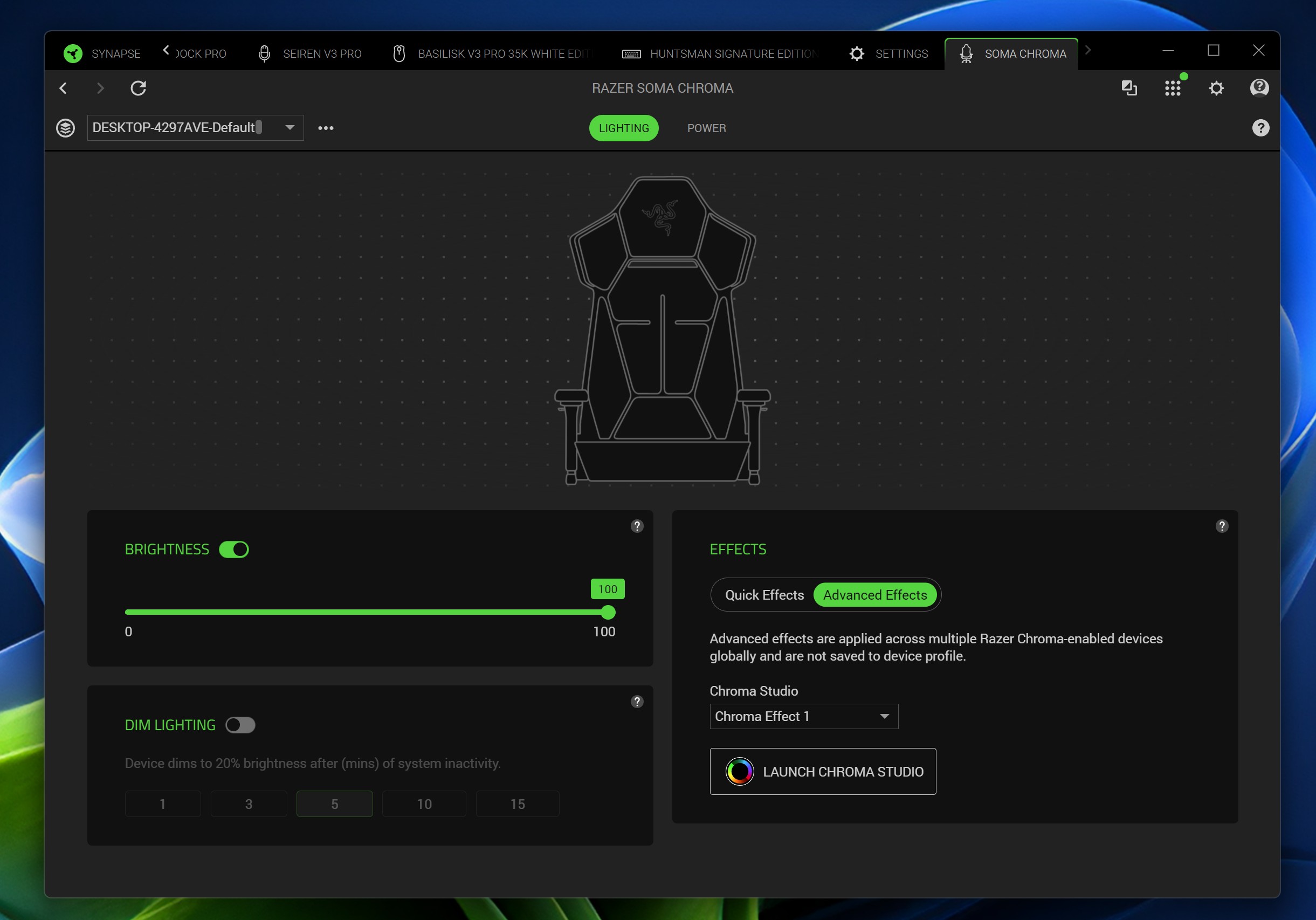Select 3 minute dim option
The width and height of the screenshot is (1316, 920).
249,804
